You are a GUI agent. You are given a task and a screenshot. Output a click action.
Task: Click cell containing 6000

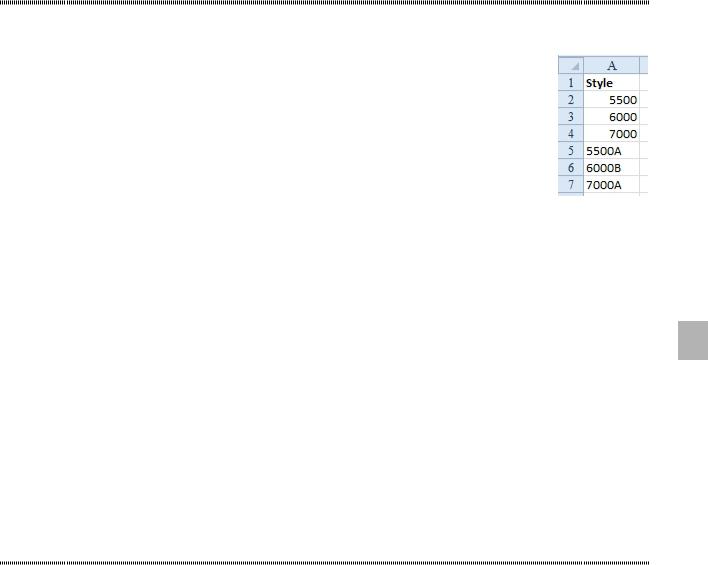(x=612, y=117)
